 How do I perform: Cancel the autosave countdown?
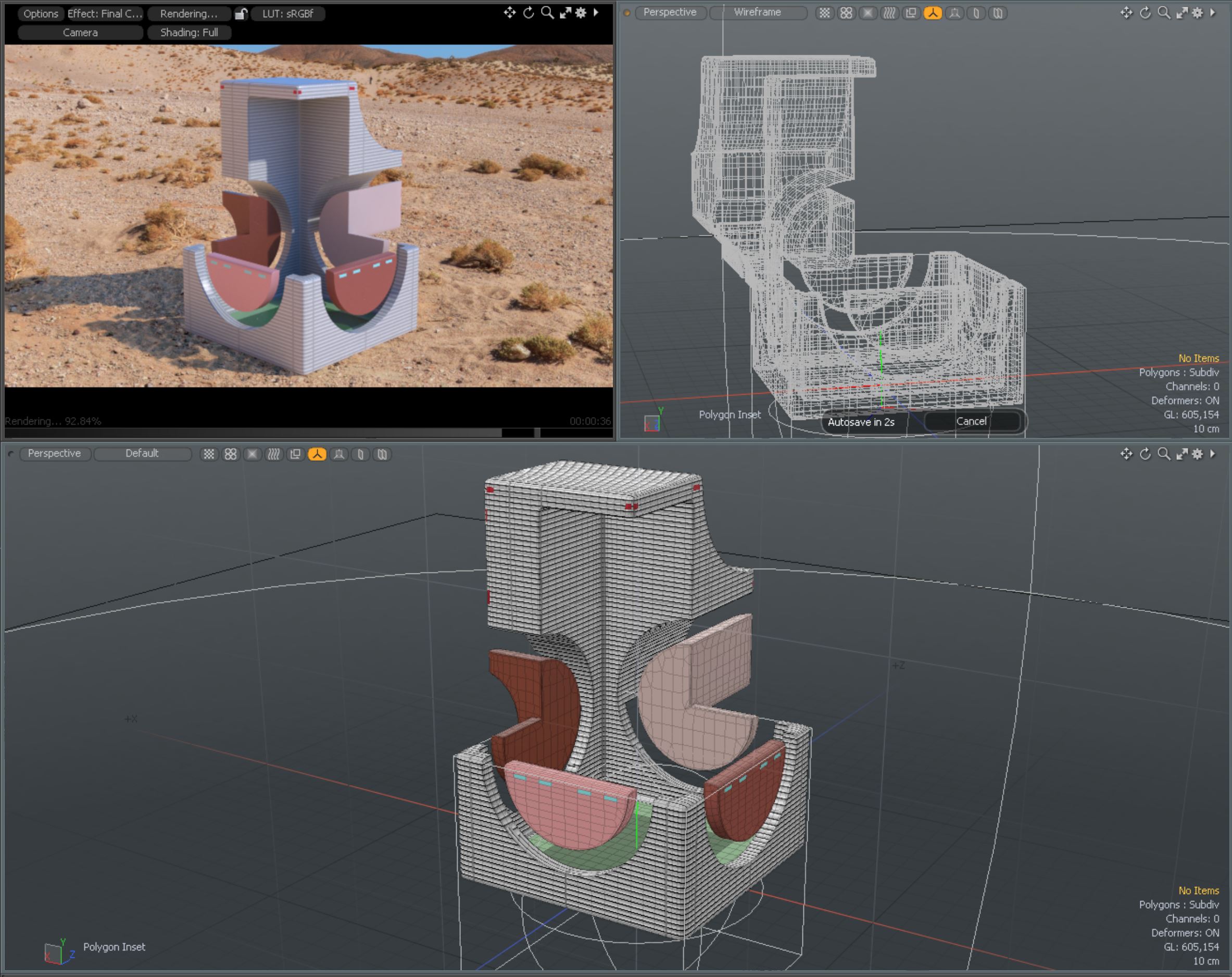[971, 421]
